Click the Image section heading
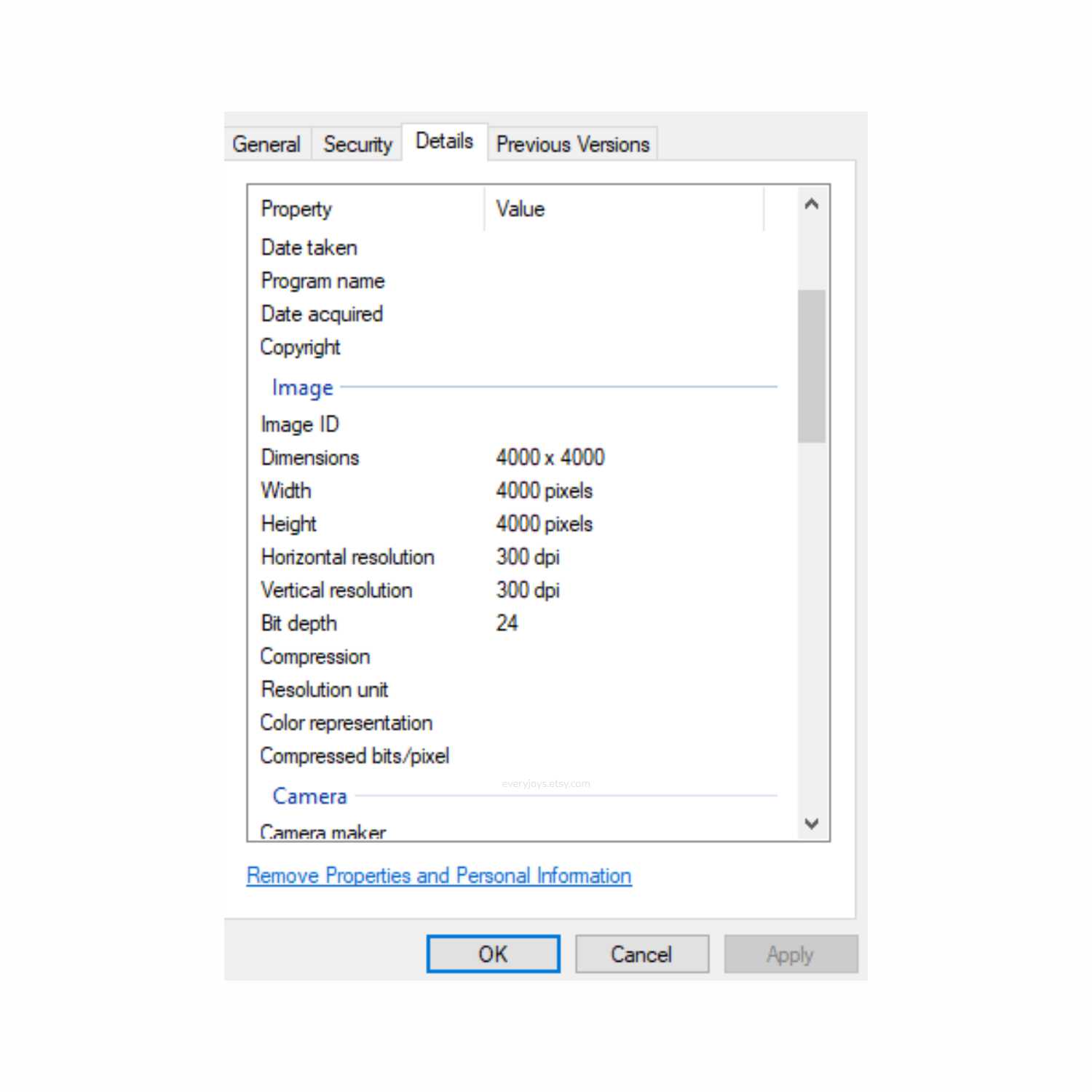 pyautogui.click(x=303, y=387)
